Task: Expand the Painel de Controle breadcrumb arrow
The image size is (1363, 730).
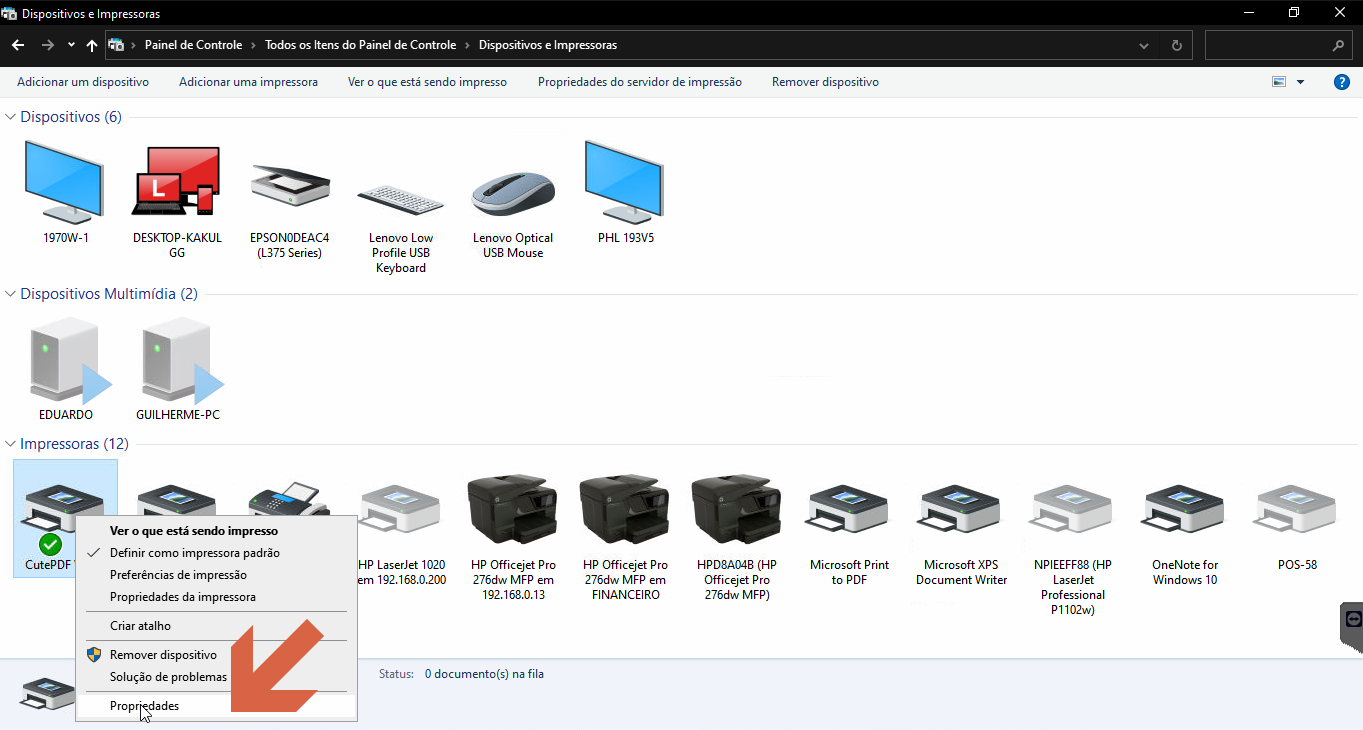Action: pyautogui.click(x=254, y=45)
